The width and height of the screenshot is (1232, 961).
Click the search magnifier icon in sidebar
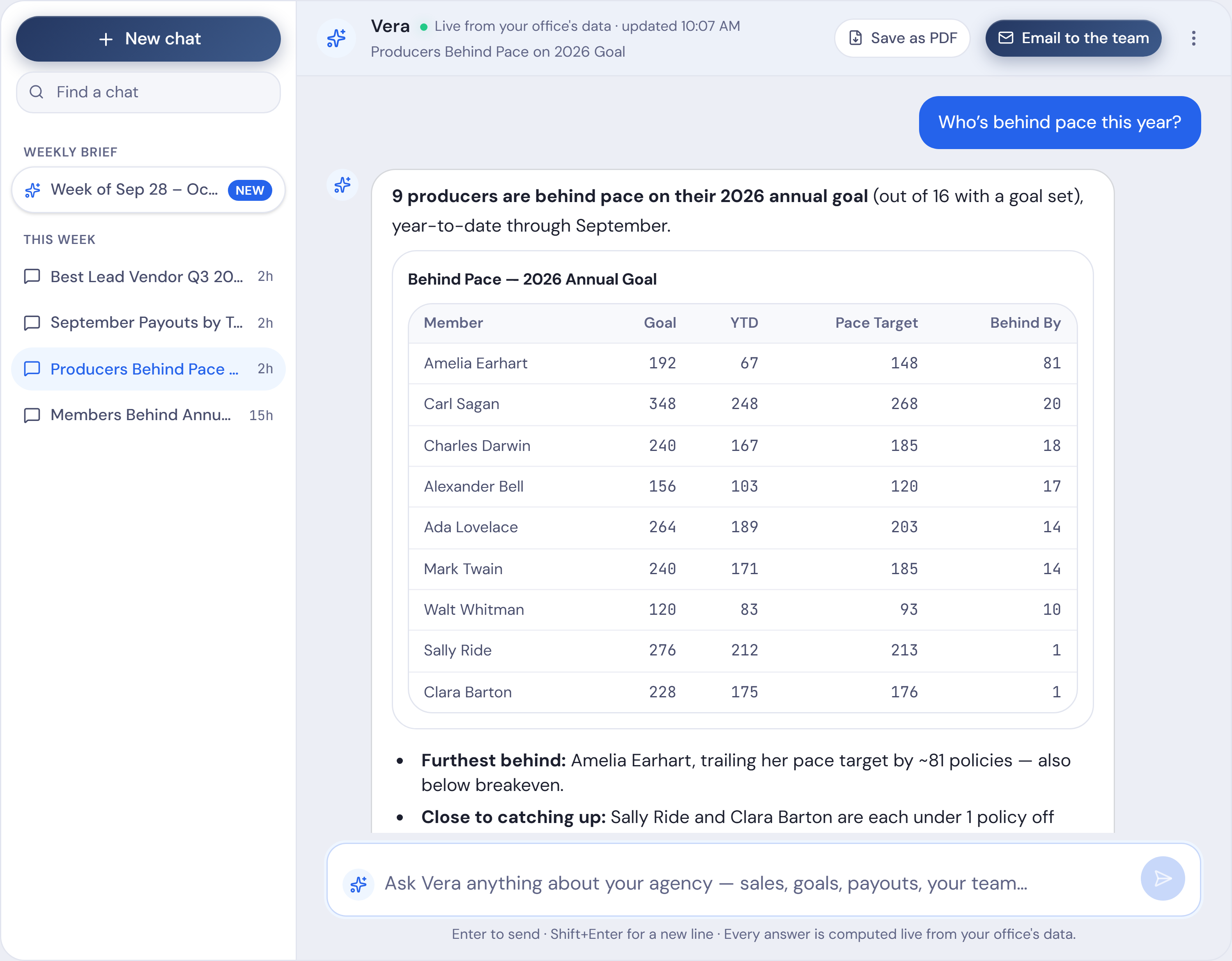37,92
